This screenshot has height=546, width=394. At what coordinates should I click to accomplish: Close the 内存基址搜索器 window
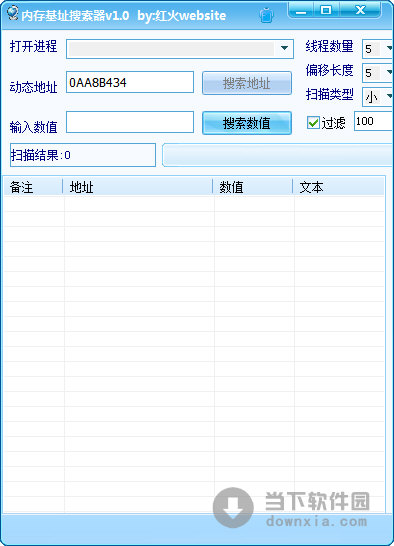[x=360, y=10]
